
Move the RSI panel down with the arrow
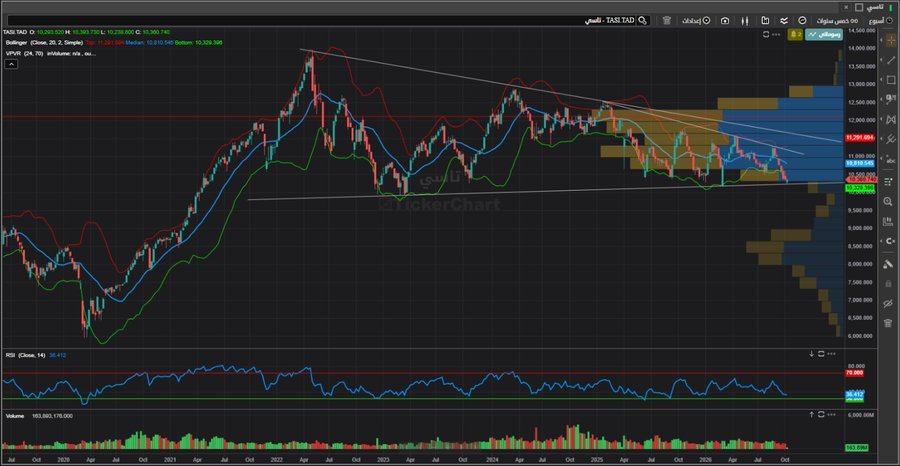pyautogui.click(x=812, y=354)
